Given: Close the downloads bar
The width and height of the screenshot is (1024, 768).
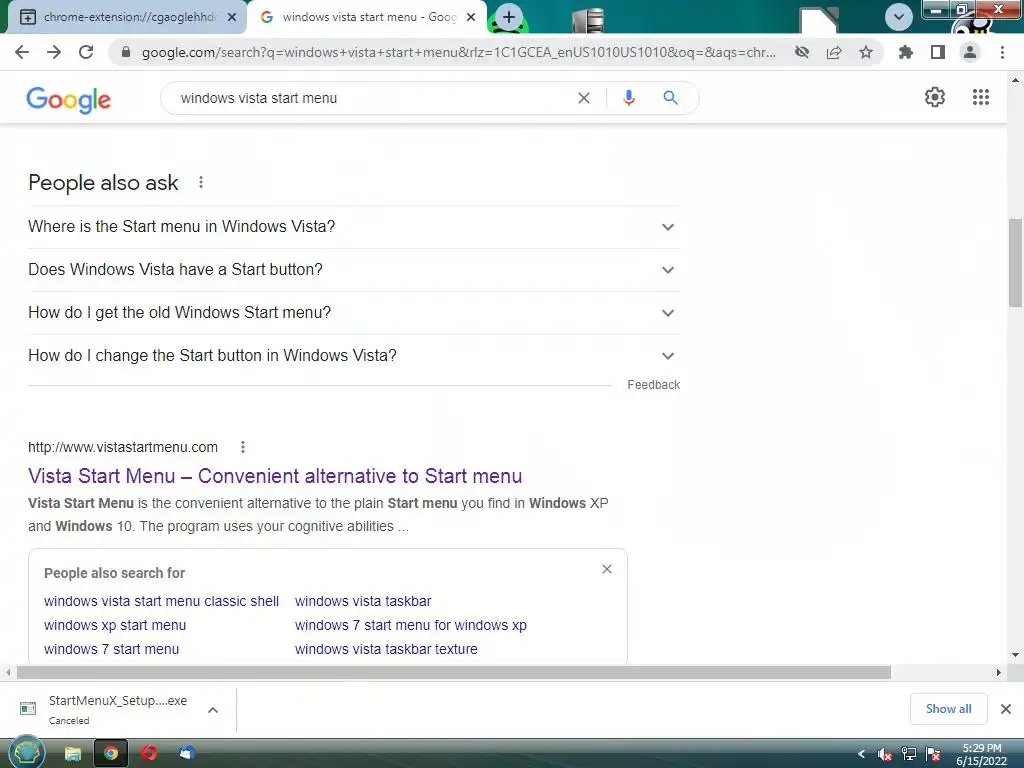Looking at the screenshot, I should [1006, 709].
